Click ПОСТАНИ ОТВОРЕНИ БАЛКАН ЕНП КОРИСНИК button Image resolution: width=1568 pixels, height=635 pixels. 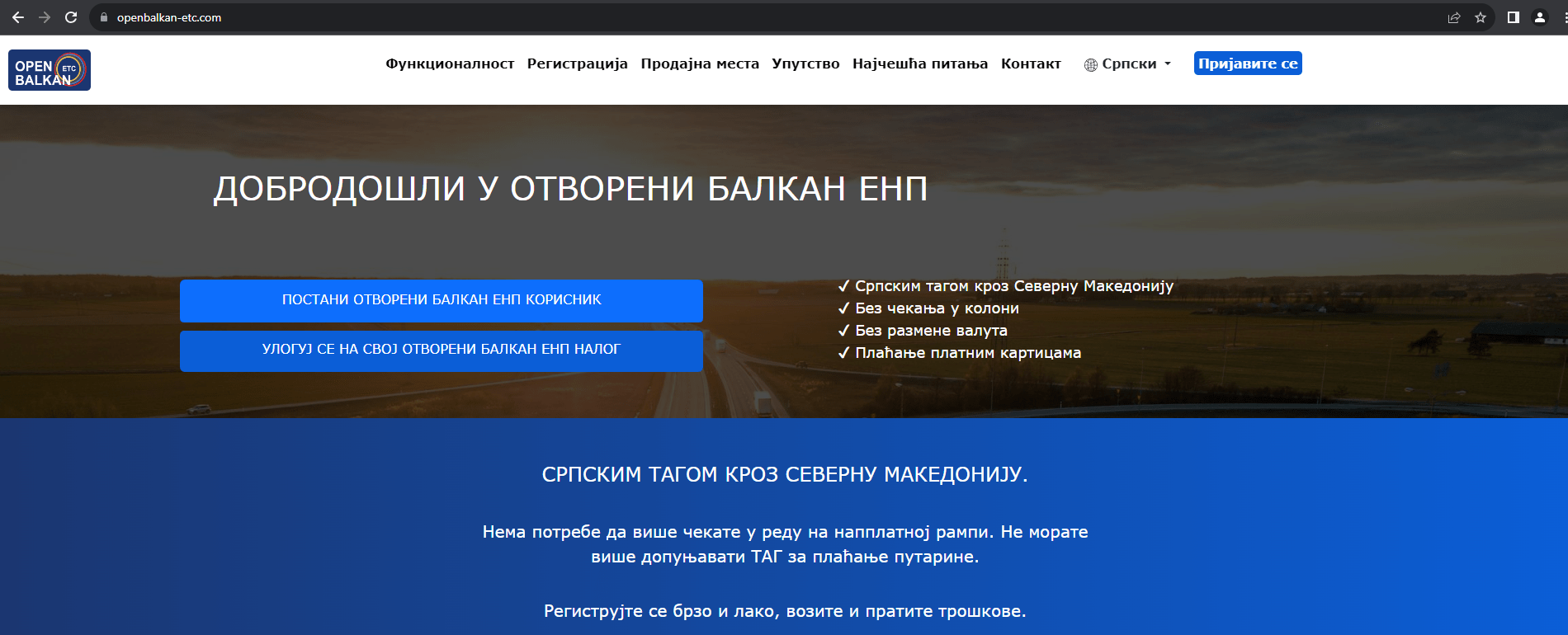tap(442, 300)
